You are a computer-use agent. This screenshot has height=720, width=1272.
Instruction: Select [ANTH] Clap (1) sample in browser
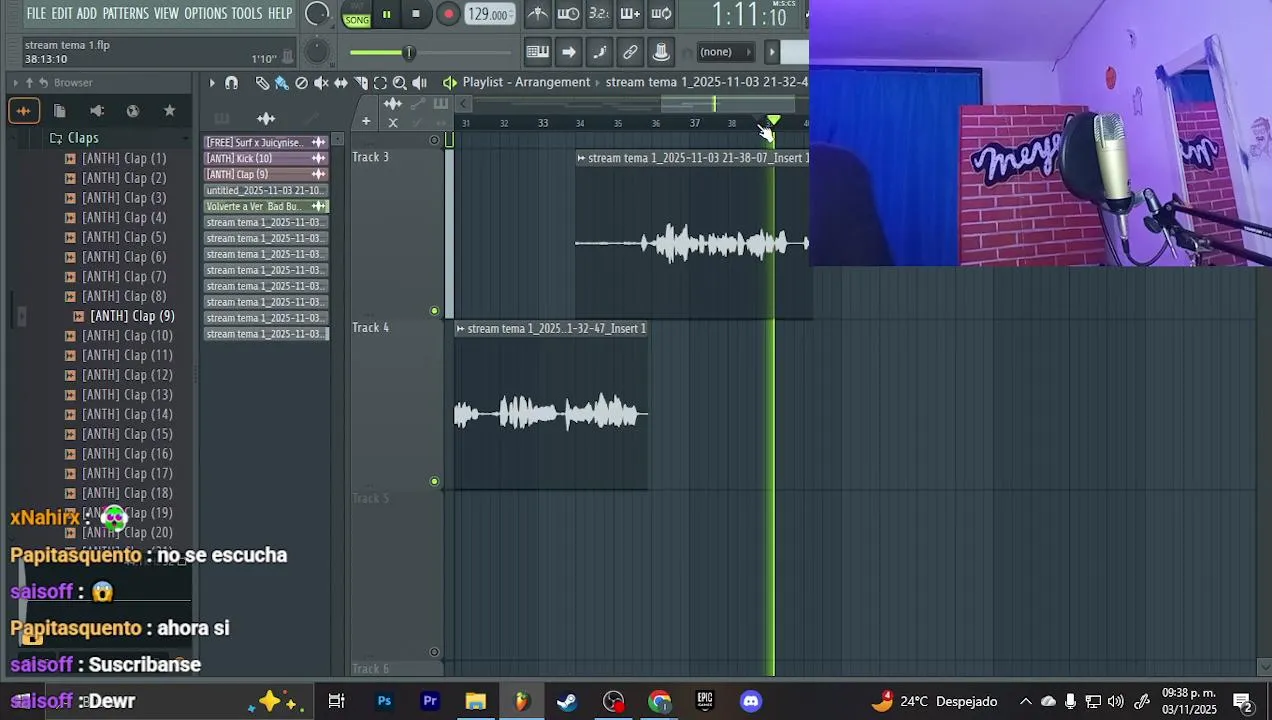124,158
